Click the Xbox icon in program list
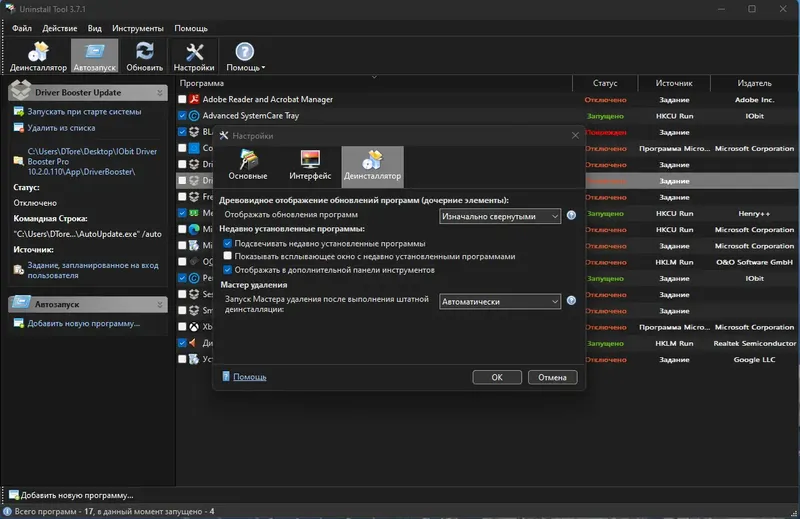Image resolution: width=800 pixels, height=519 pixels. [x=194, y=327]
